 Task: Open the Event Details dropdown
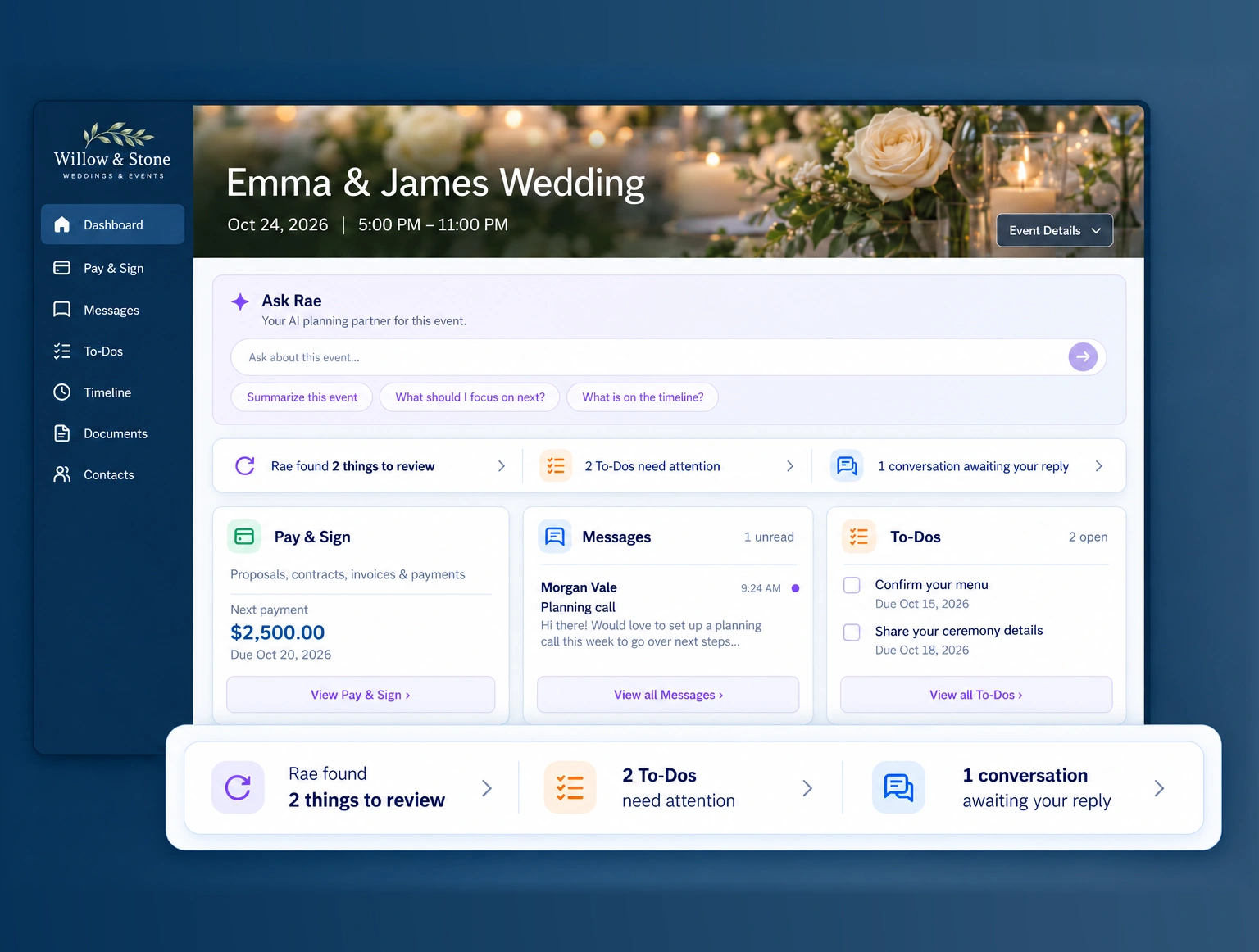(1054, 230)
